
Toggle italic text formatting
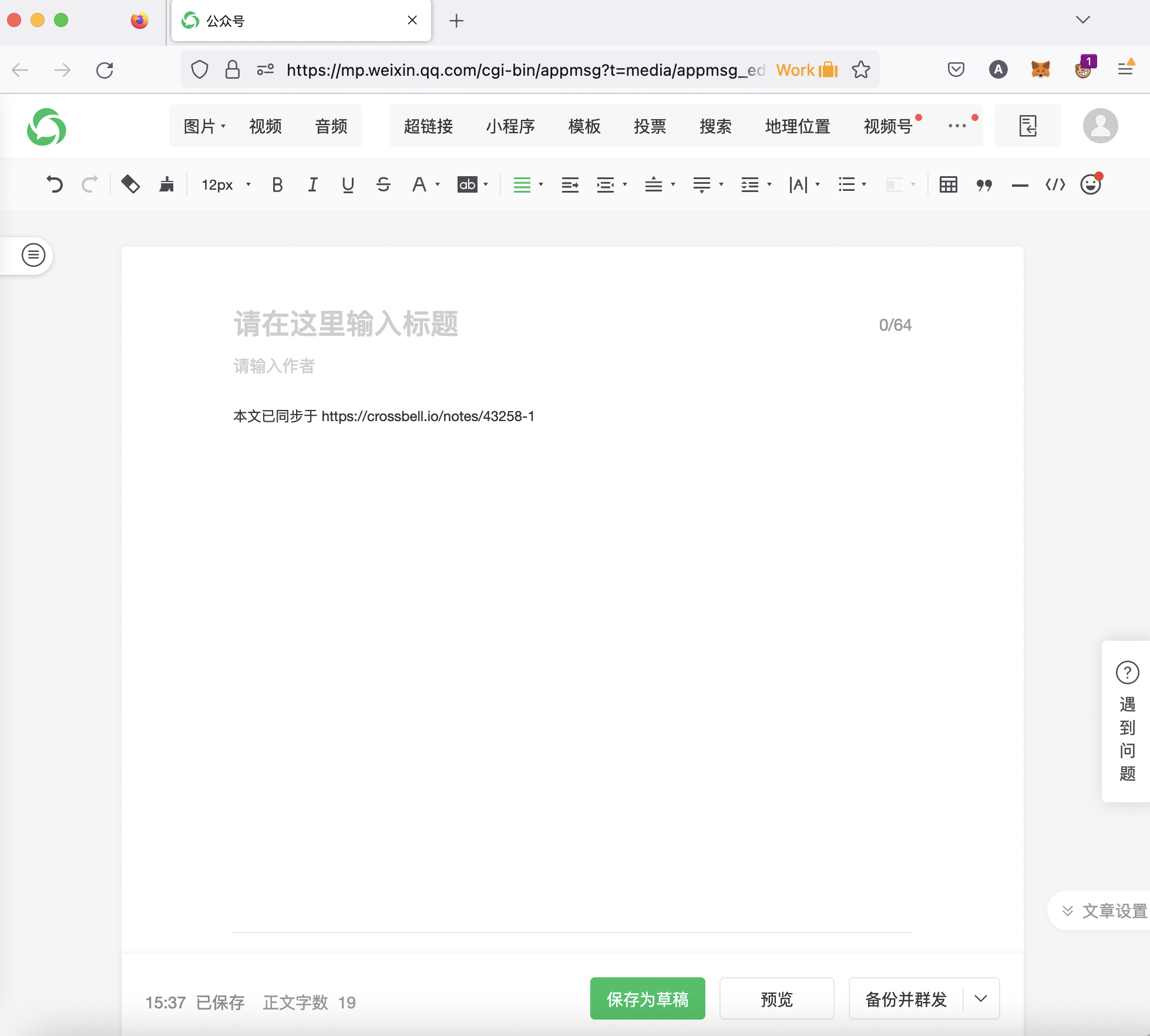(312, 185)
